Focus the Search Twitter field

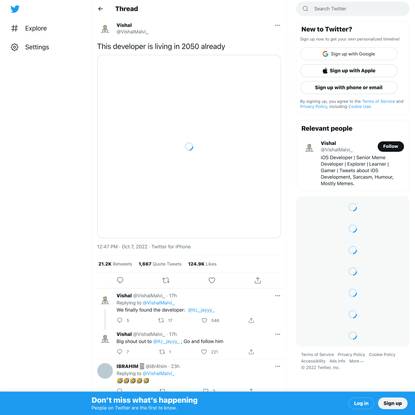pyautogui.click(x=353, y=9)
